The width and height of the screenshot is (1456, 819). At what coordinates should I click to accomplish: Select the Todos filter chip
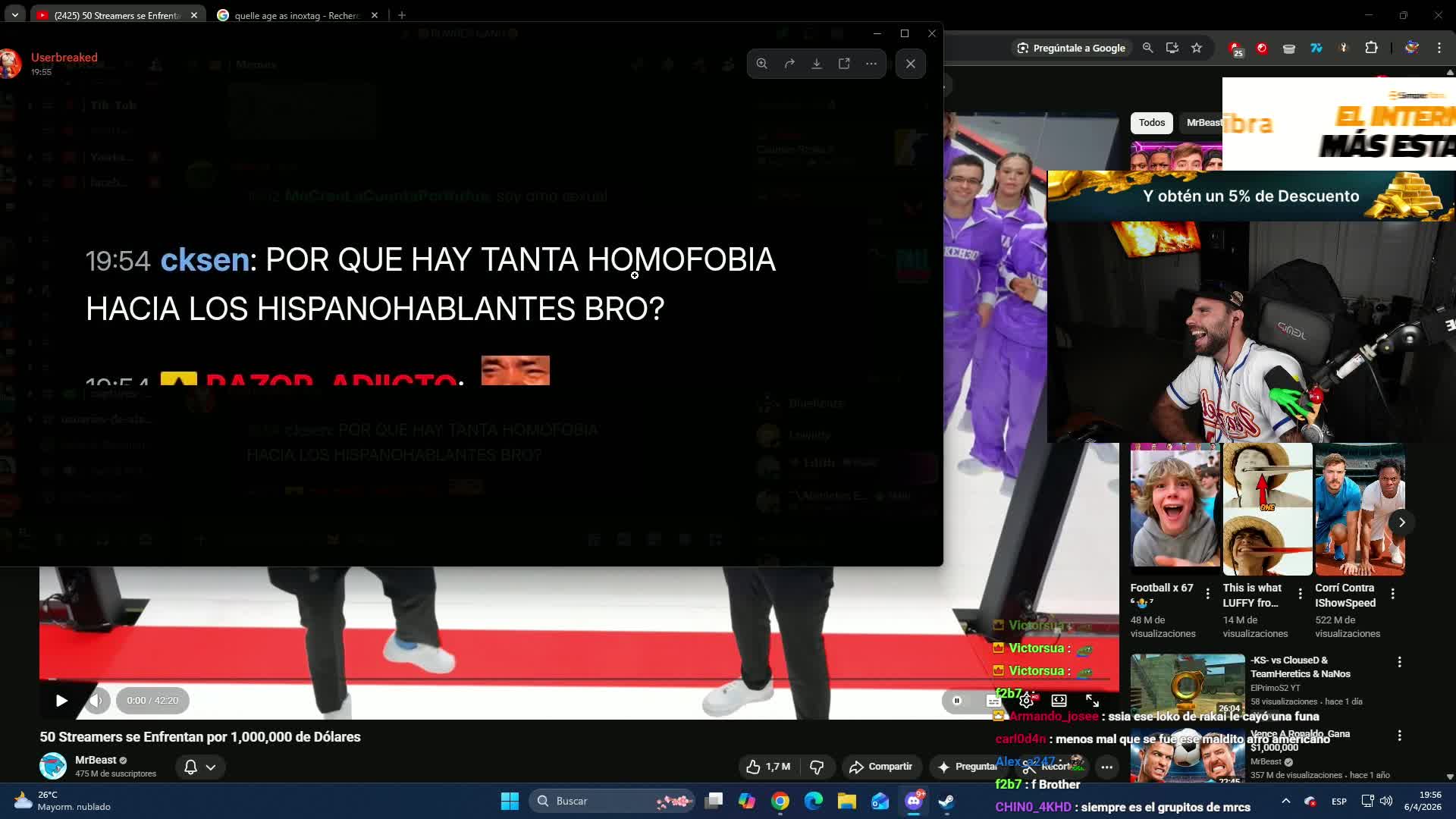point(1151,123)
